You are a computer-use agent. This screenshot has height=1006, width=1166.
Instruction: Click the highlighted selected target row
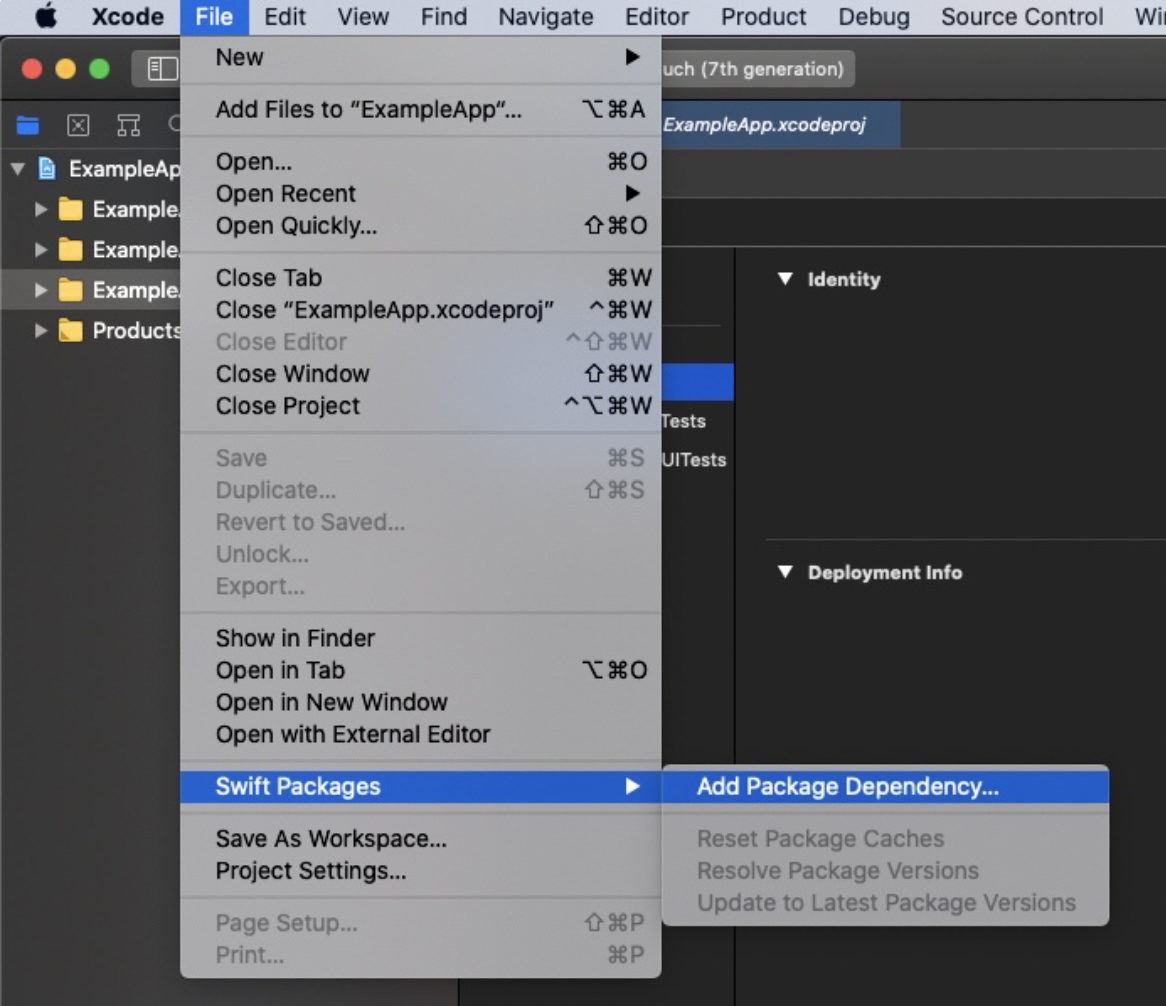point(697,382)
